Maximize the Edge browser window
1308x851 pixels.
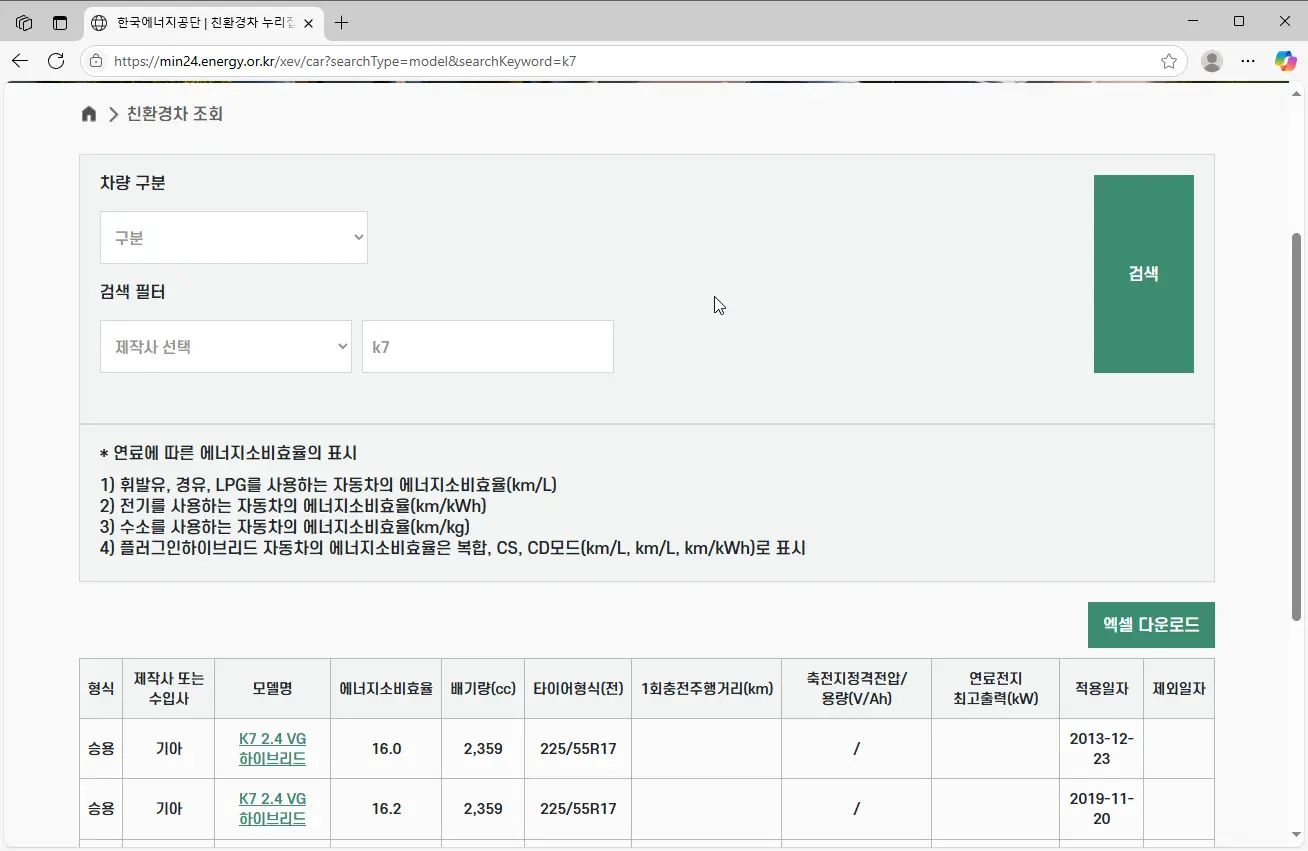point(1239,21)
